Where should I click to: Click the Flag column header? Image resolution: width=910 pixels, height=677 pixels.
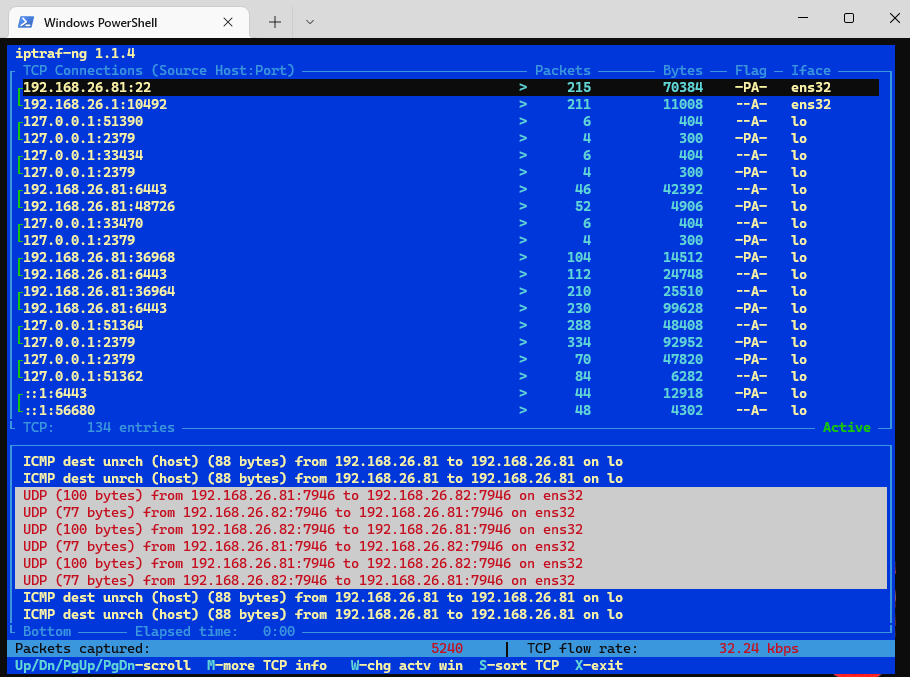pos(750,71)
